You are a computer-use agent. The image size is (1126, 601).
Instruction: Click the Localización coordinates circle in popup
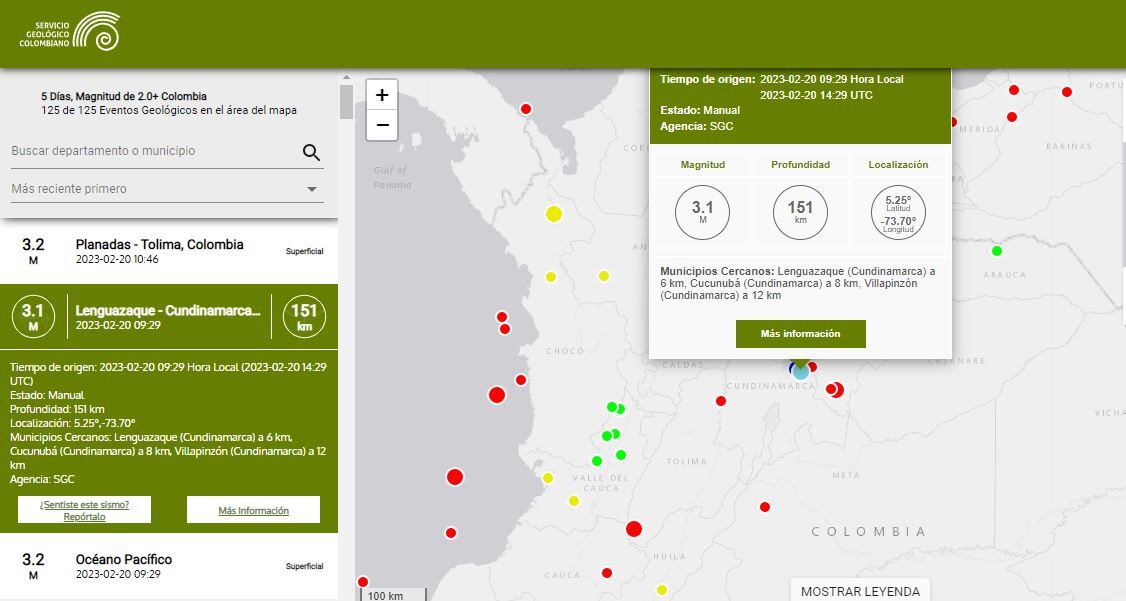coord(898,212)
